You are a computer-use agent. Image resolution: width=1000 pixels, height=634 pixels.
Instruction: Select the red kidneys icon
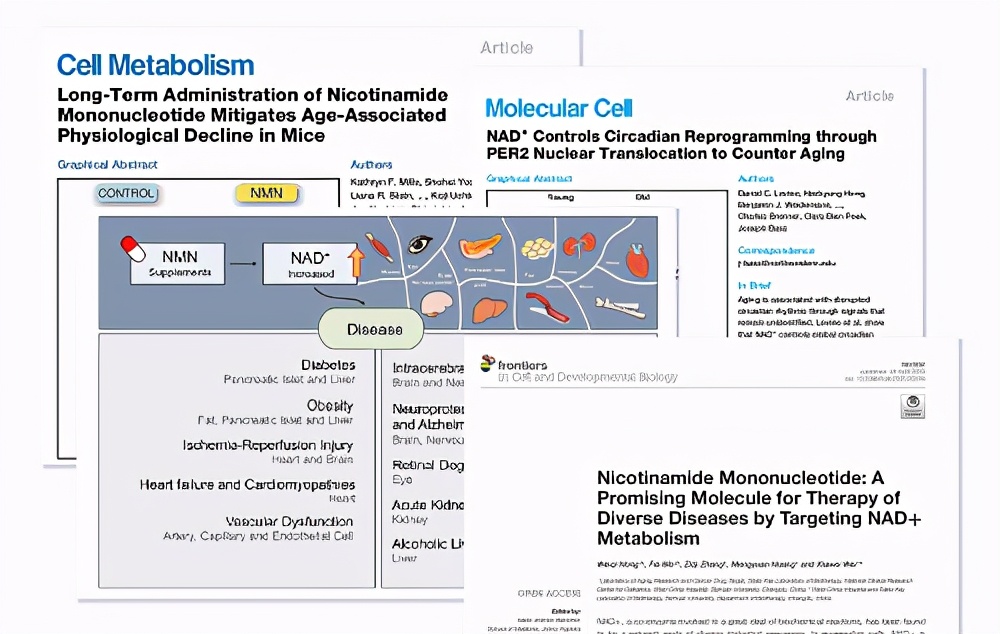[579, 246]
